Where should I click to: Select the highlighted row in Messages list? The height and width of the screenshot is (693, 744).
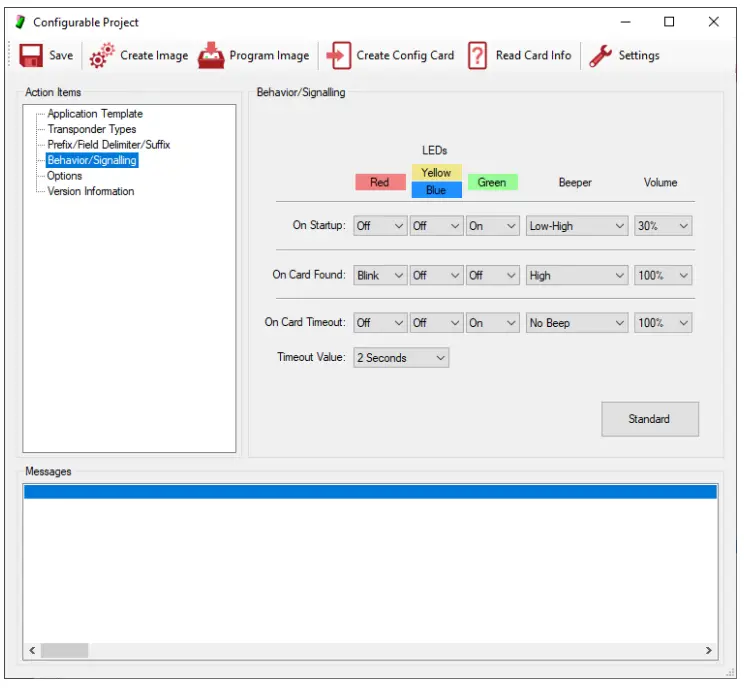coord(369,492)
